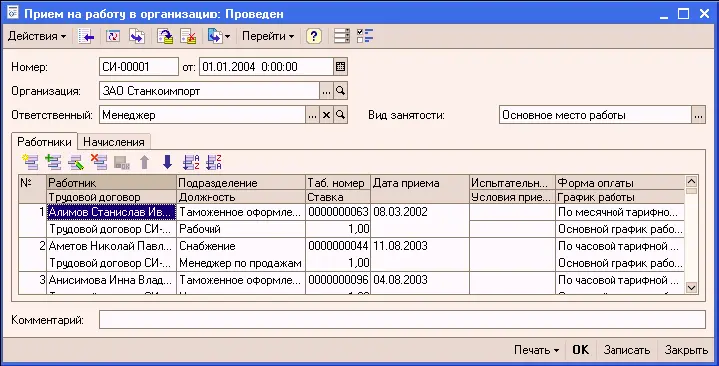Click the tab number cell 0000000063
The width and height of the screenshot is (719, 366).
coord(338,212)
